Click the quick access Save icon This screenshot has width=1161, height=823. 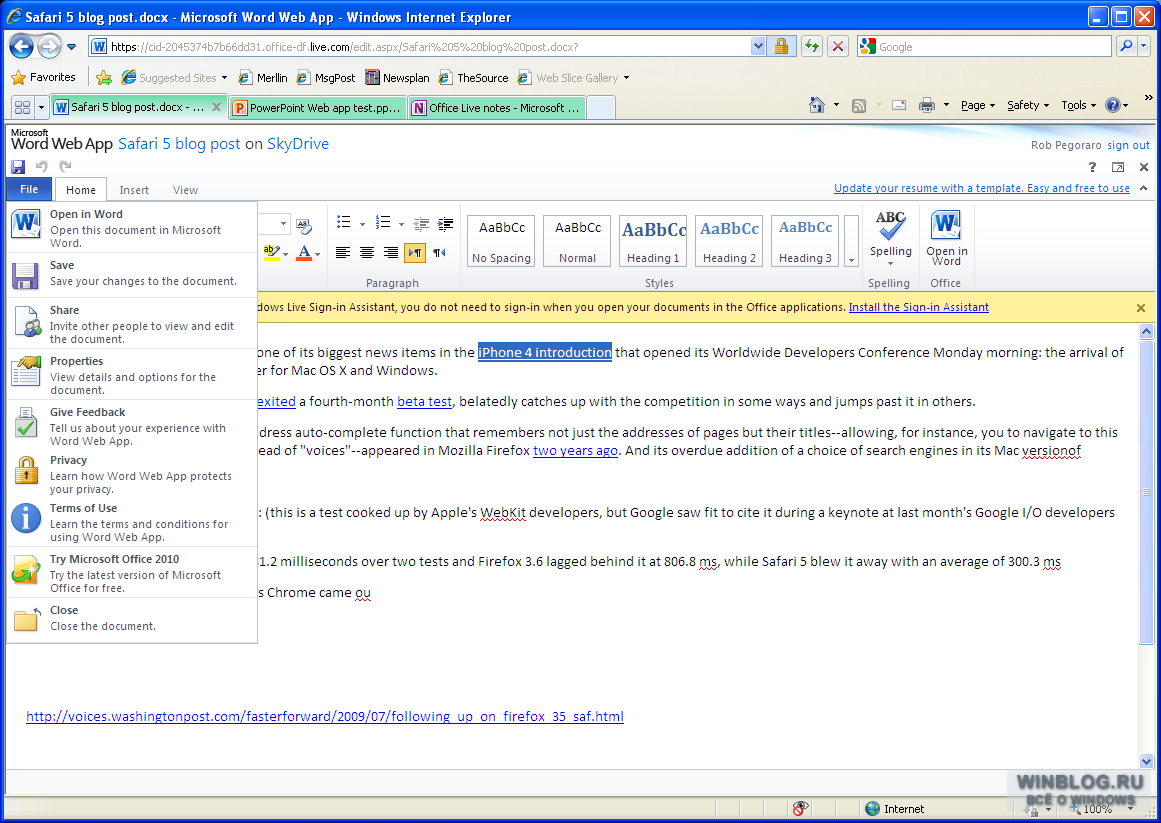pos(19,167)
